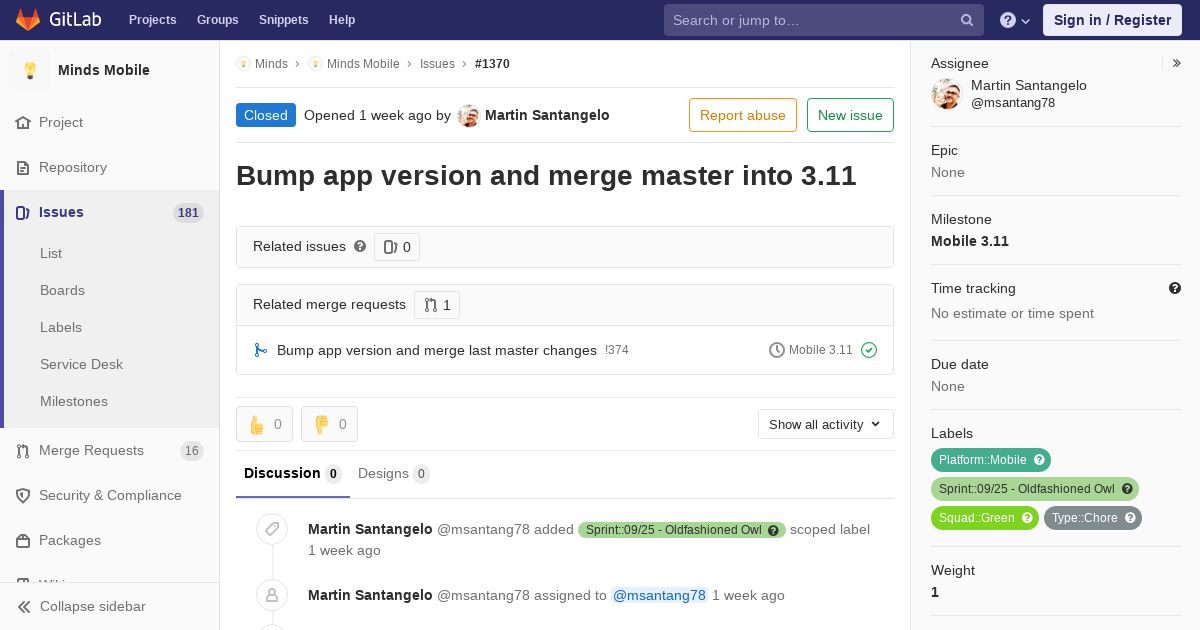Open the Projects menu
Viewport: 1200px width, 630px height.
pos(152,20)
